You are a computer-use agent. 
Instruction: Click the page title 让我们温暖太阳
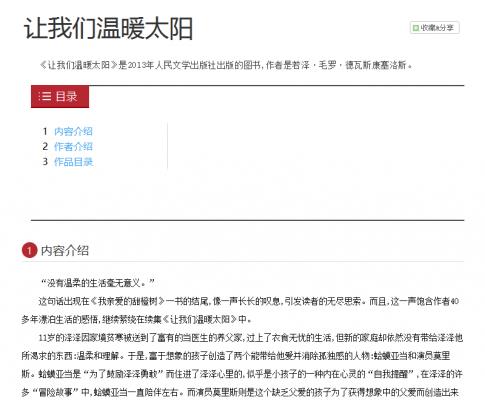[x=109, y=29]
